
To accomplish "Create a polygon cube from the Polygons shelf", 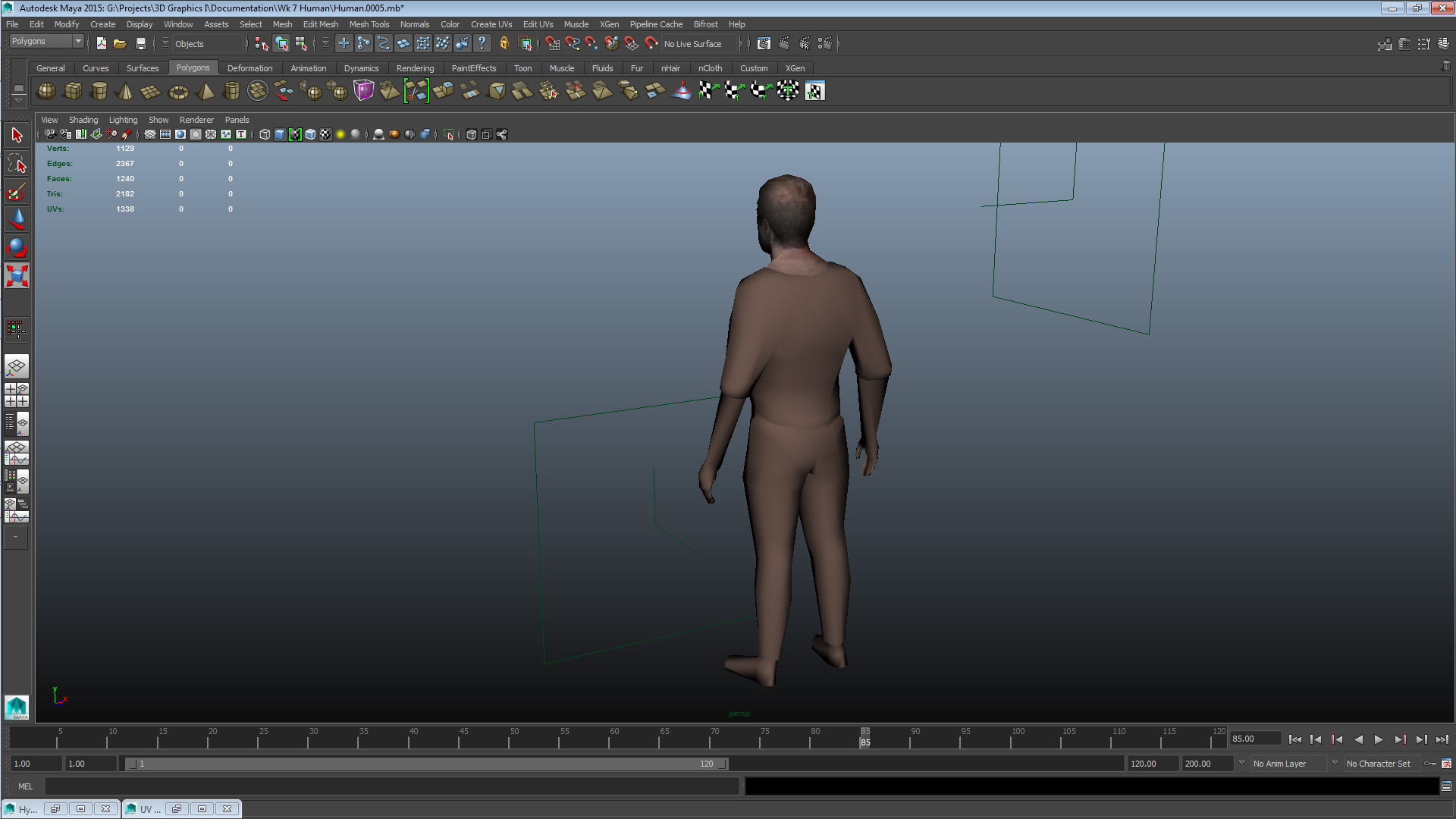I will (73, 91).
